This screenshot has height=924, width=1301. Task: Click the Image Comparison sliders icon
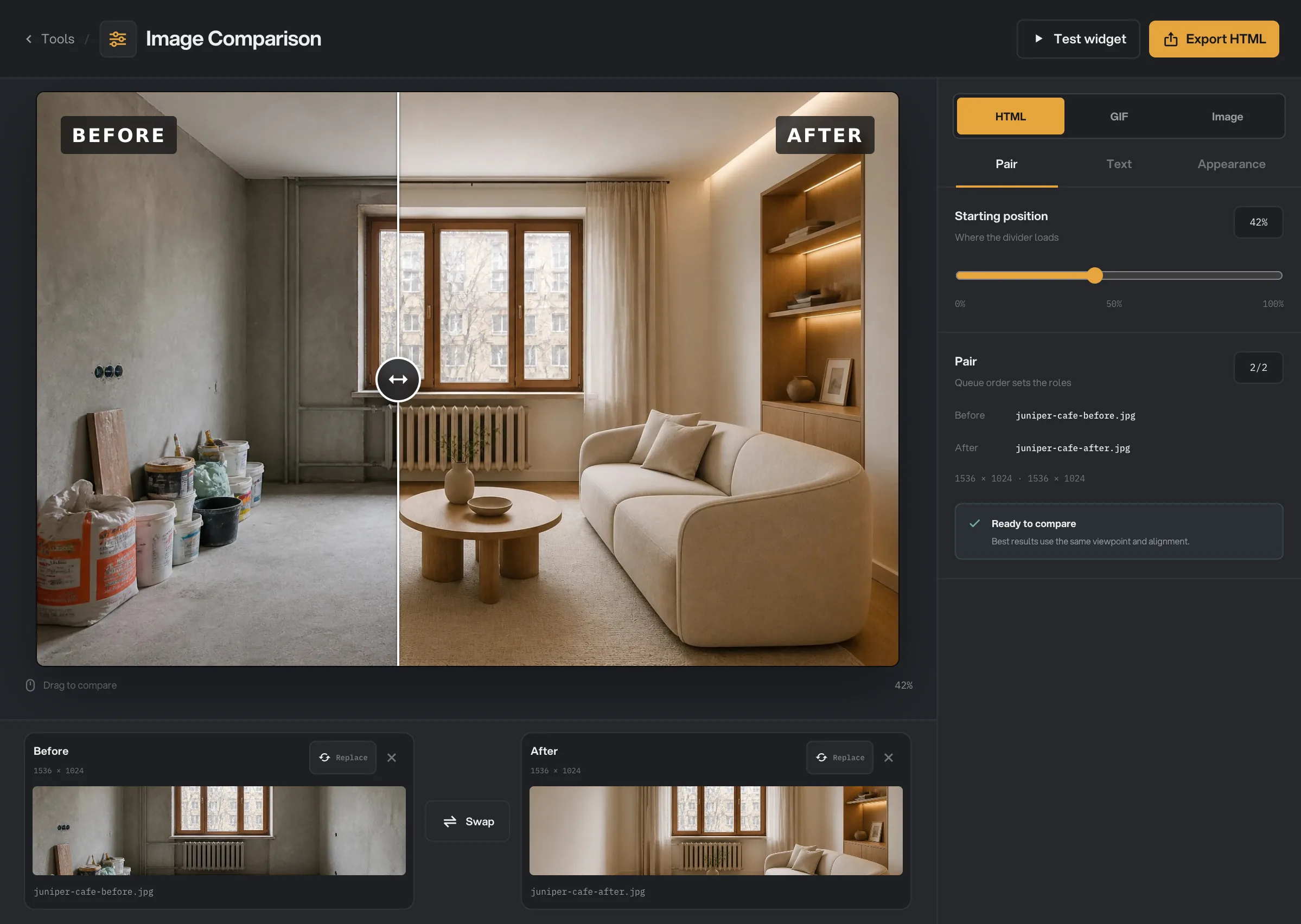pos(118,39)
